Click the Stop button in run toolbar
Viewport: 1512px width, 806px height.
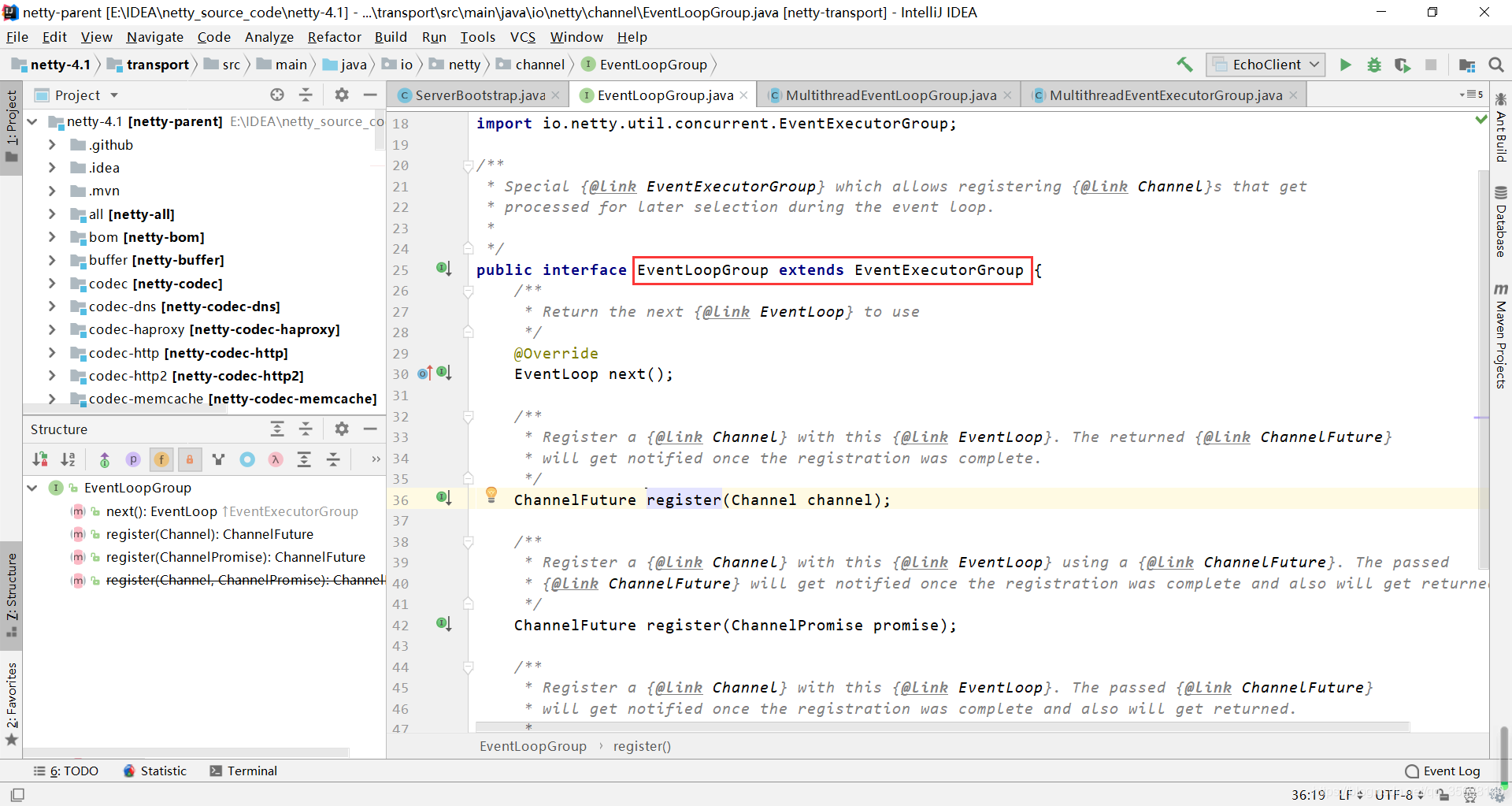pyautogui.click(x=1431, y=65)
